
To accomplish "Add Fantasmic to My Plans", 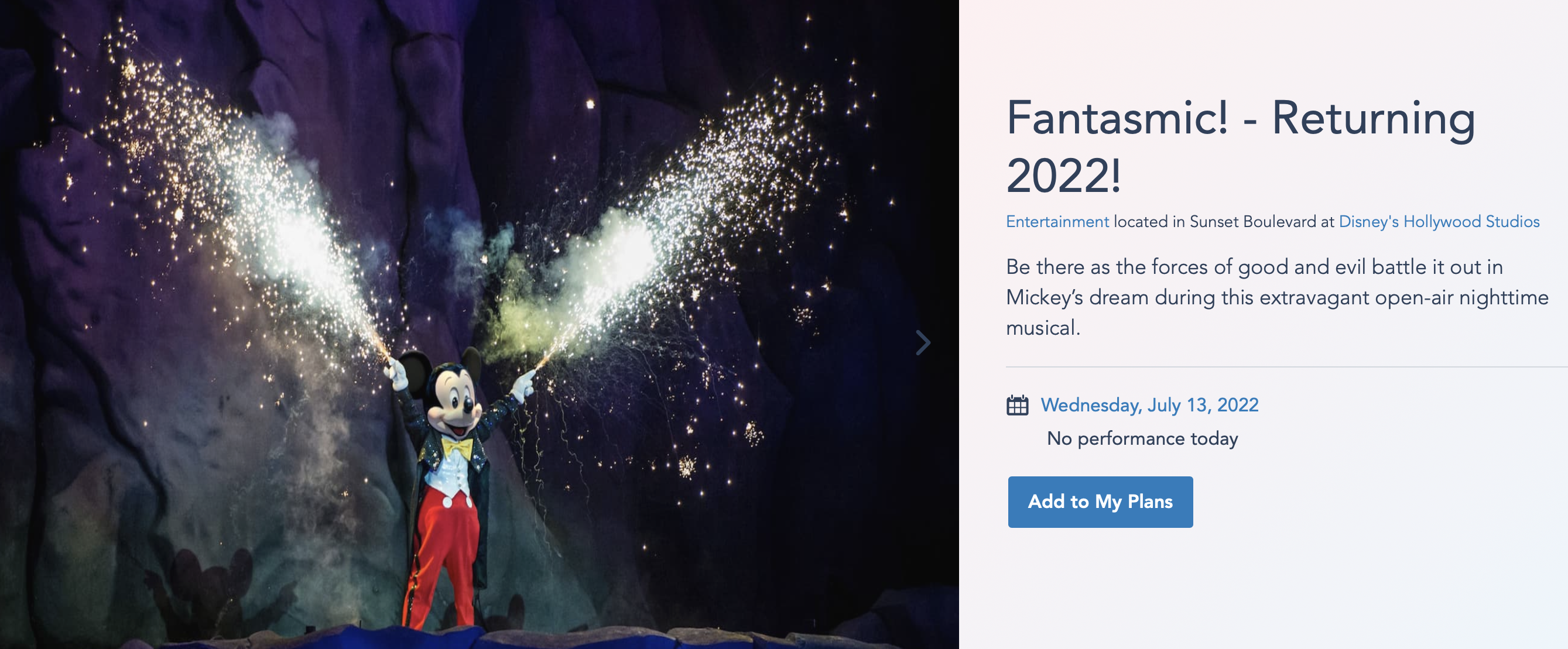I will coord(1100,502).
